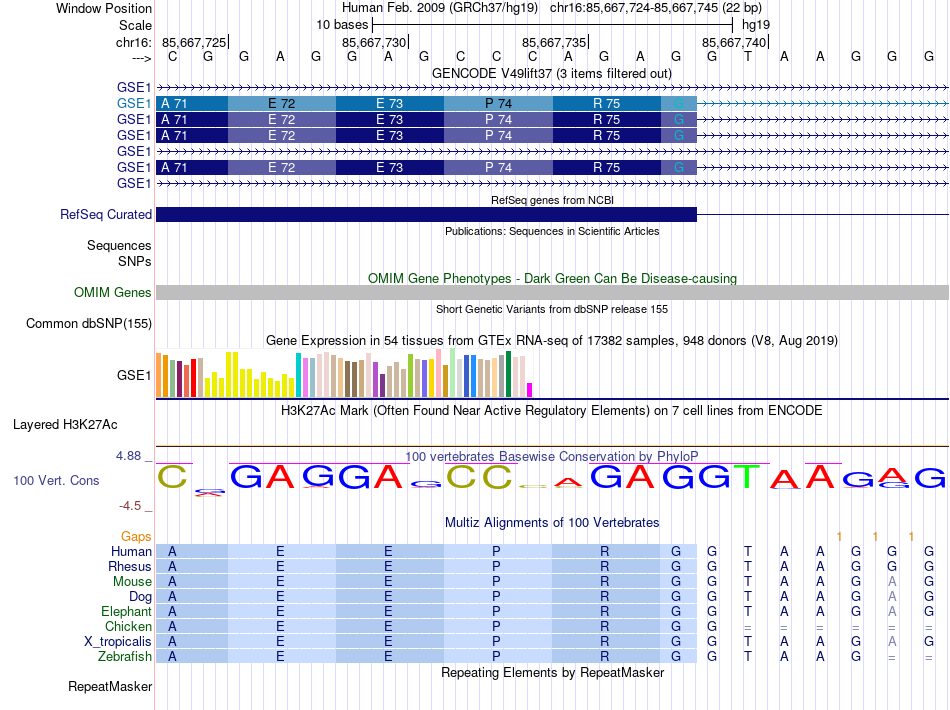Click Multiz Alignments of 100 Vertebrates title

coord(552,523)
